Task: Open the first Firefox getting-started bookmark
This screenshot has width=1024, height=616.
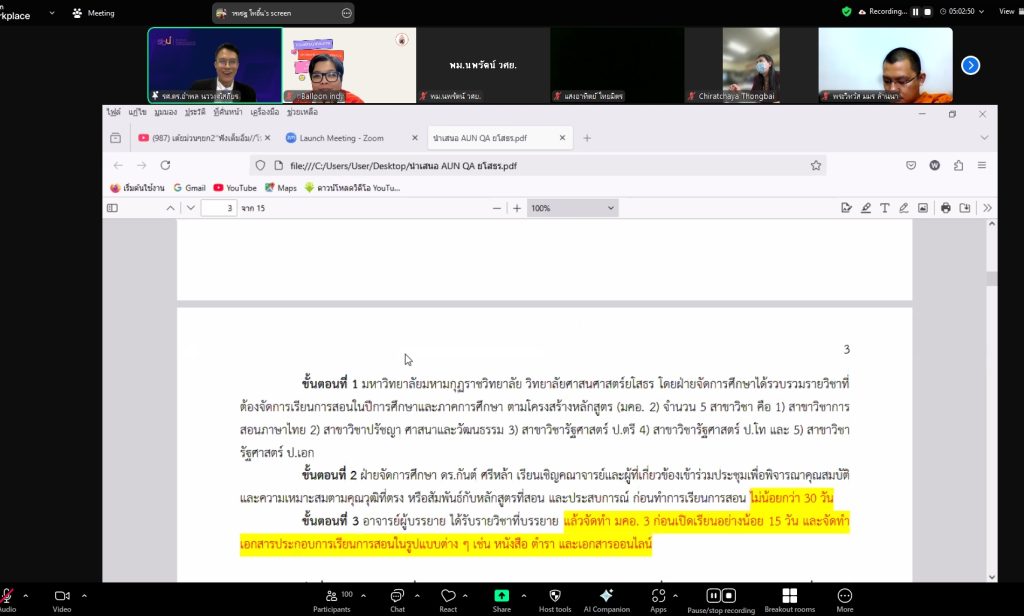Action: click(137, 187)
